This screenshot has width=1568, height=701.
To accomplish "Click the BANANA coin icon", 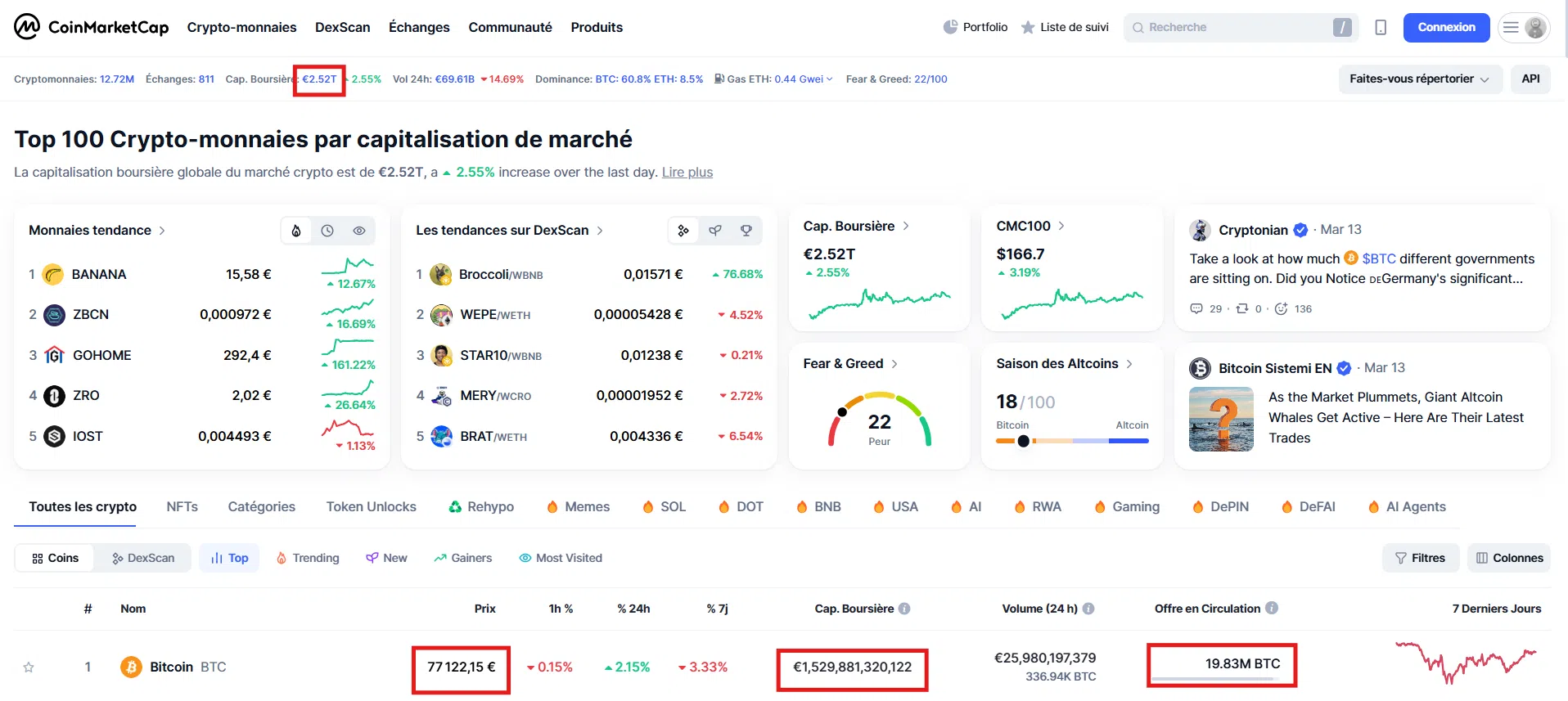I will pyautogui.click(x=53, y=274).
